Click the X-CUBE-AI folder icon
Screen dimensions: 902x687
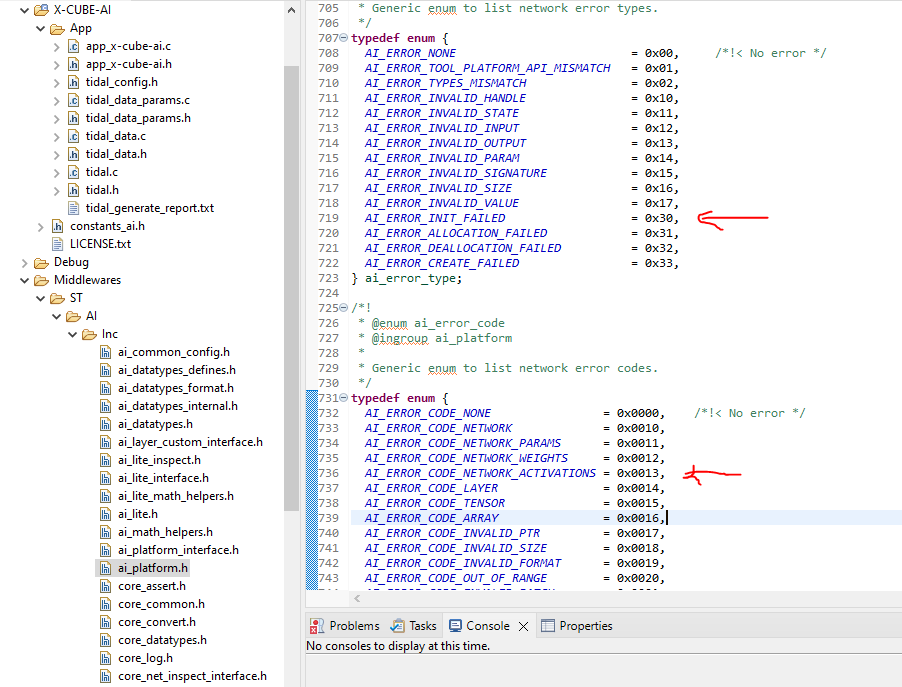[x=41, y=10]
